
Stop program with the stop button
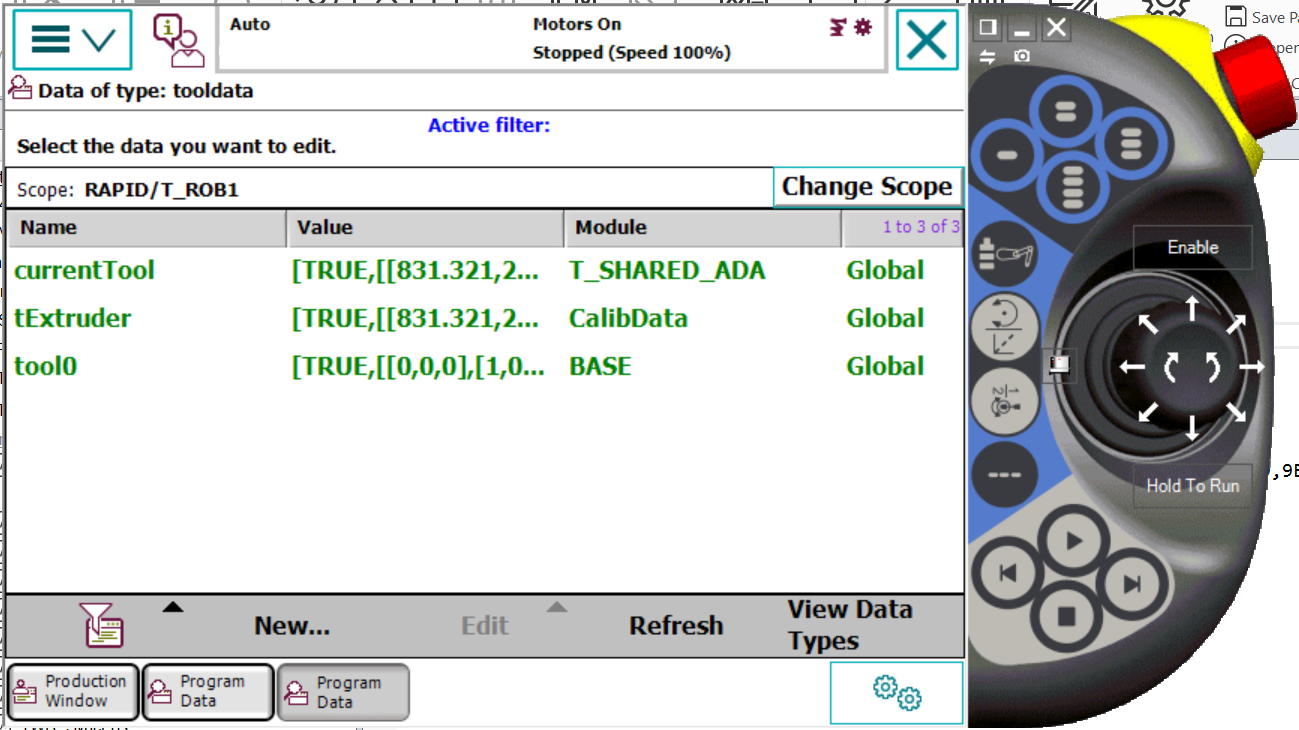[x=1066, y=616]
